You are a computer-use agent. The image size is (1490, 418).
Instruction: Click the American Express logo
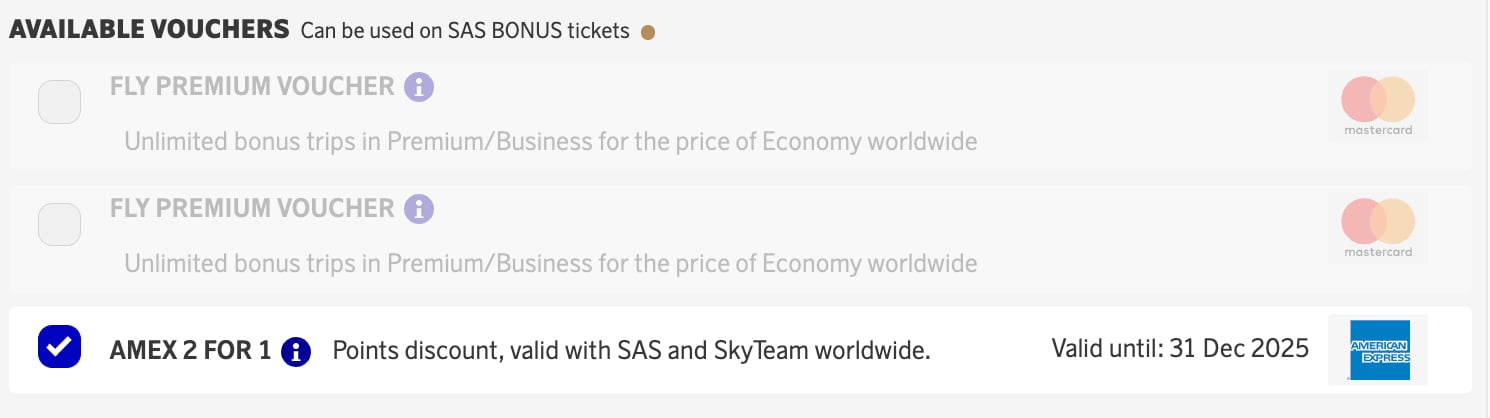click(1378, 350)
